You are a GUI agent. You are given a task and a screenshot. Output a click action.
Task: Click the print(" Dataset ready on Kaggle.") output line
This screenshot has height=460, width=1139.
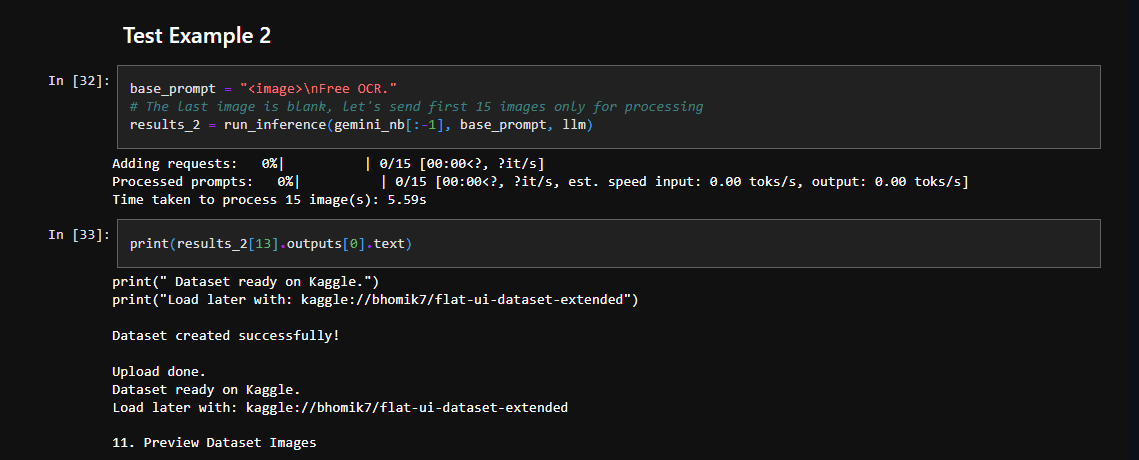245,281
